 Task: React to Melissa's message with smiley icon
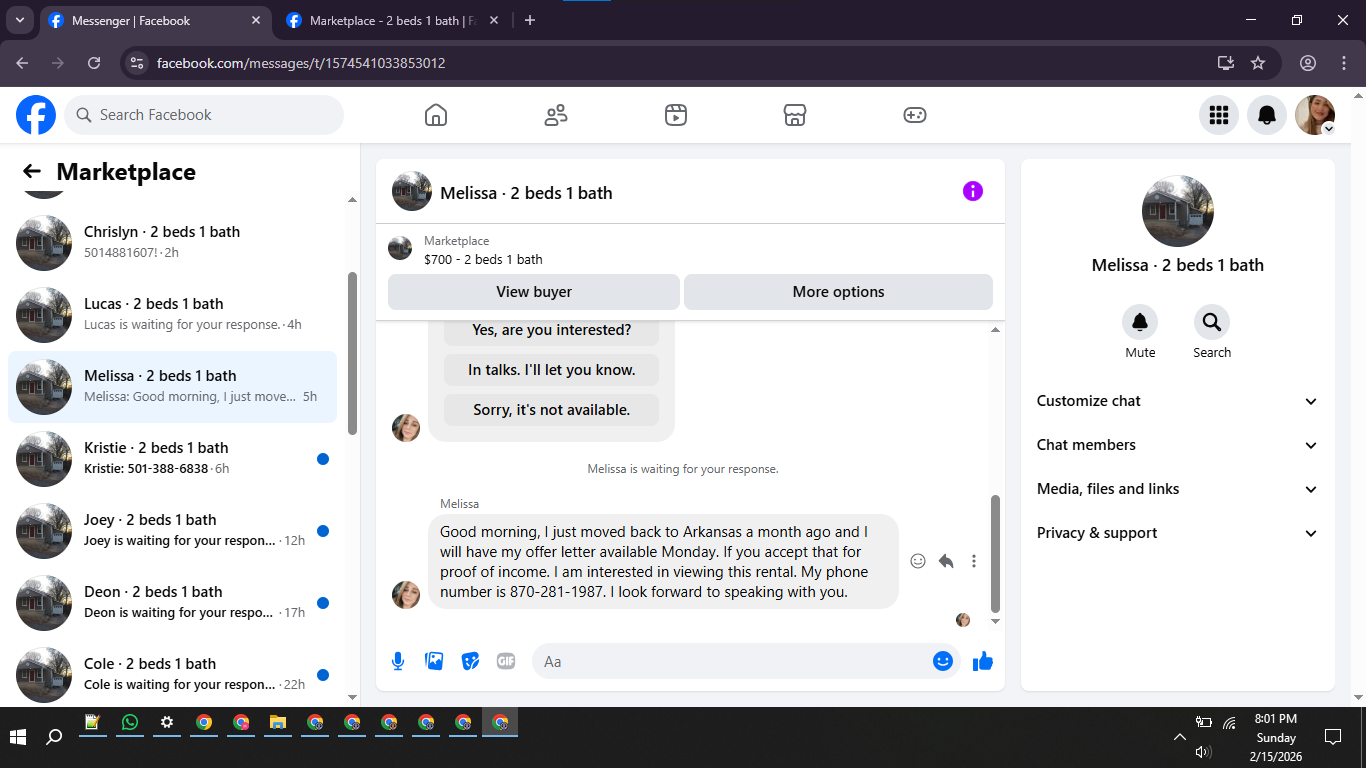(918, 561)
